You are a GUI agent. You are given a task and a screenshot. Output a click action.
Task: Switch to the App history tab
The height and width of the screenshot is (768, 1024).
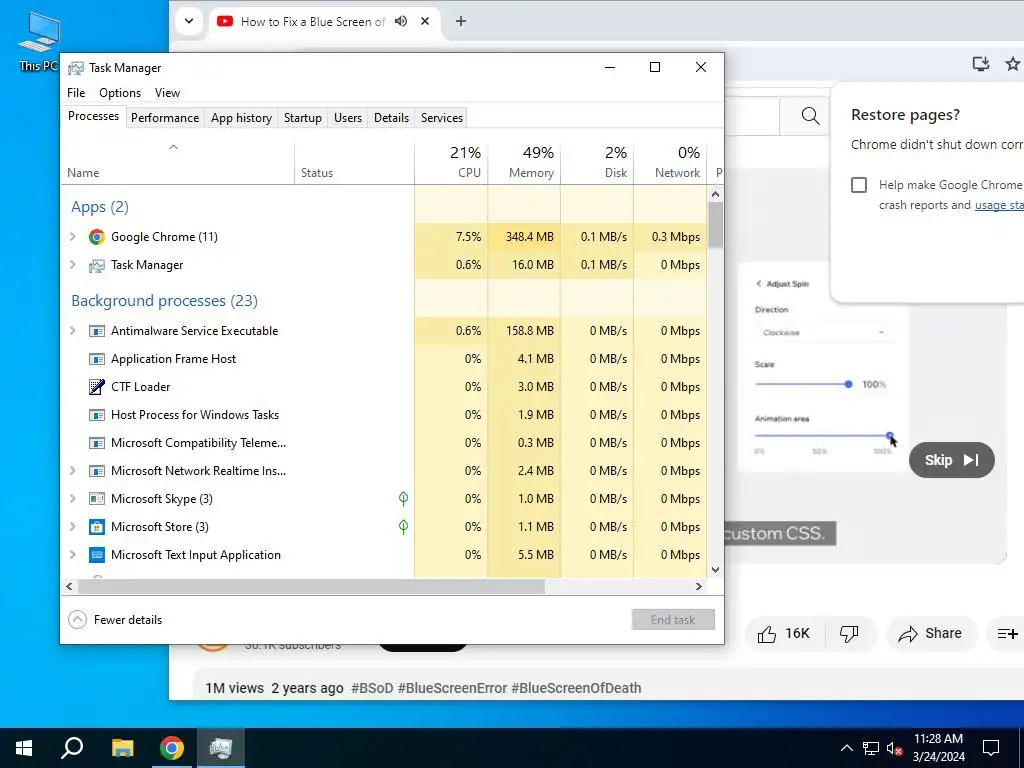[x=241, y=118]
